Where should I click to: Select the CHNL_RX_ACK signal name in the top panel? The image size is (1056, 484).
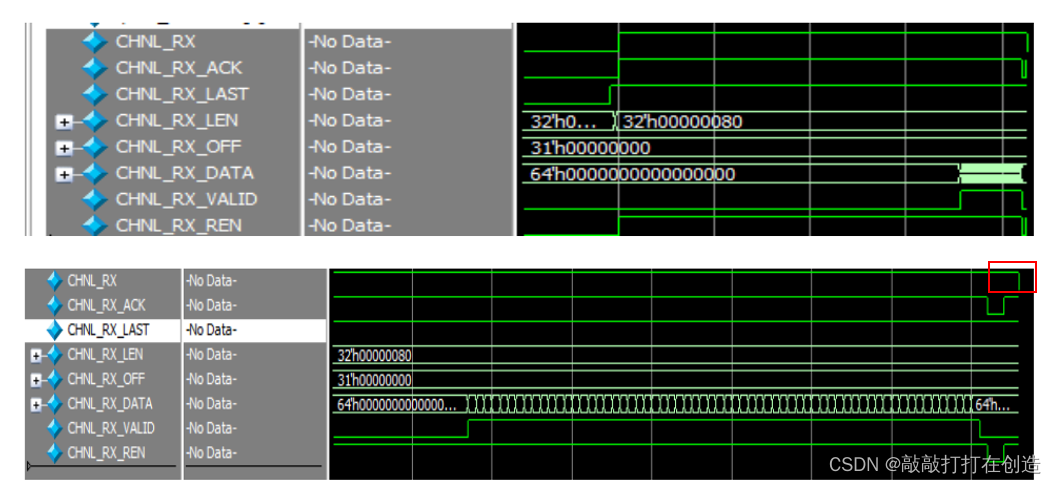click(x=179, y=68)
